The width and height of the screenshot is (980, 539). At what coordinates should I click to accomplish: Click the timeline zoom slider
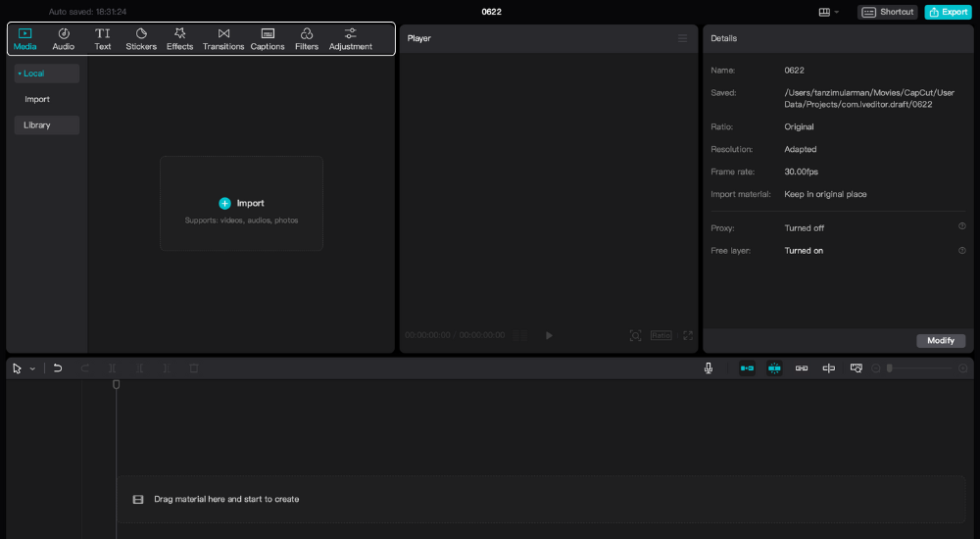920,368
